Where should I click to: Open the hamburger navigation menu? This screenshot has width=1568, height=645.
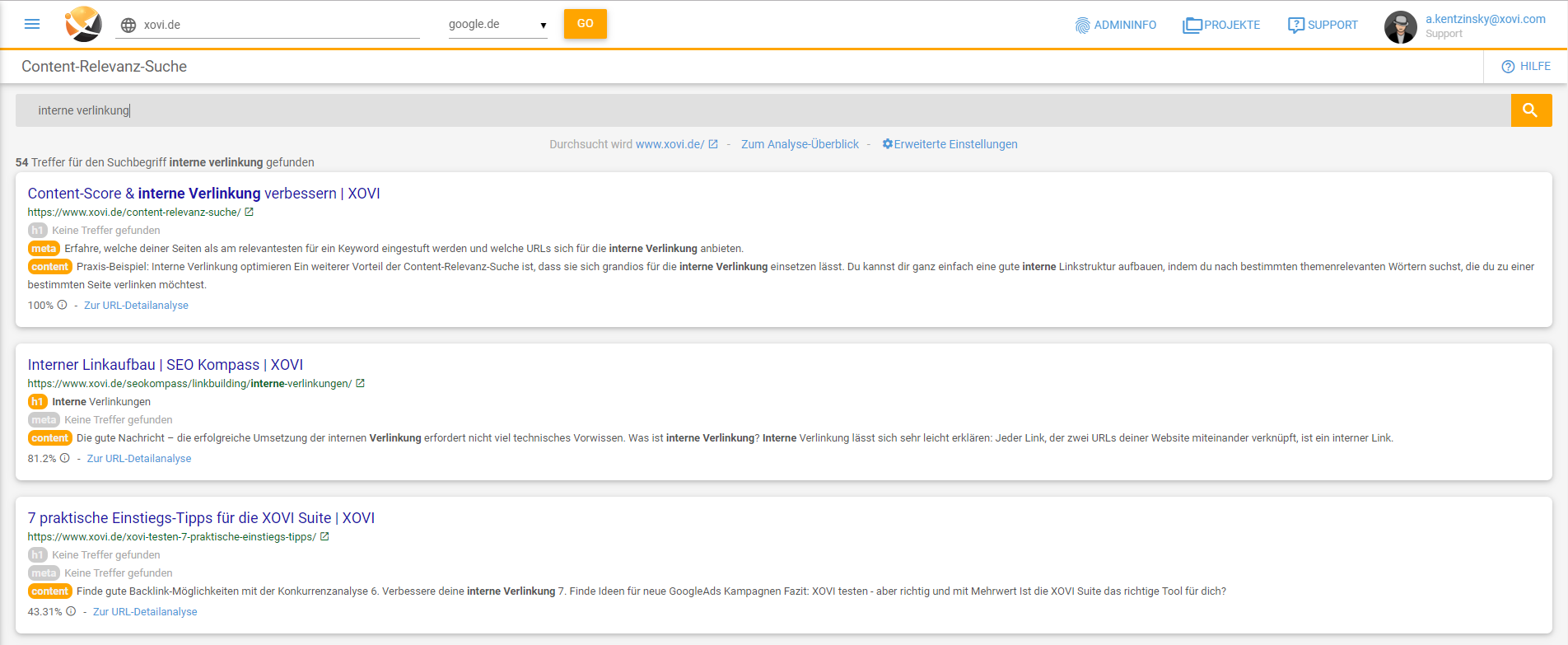click(32, 24)
